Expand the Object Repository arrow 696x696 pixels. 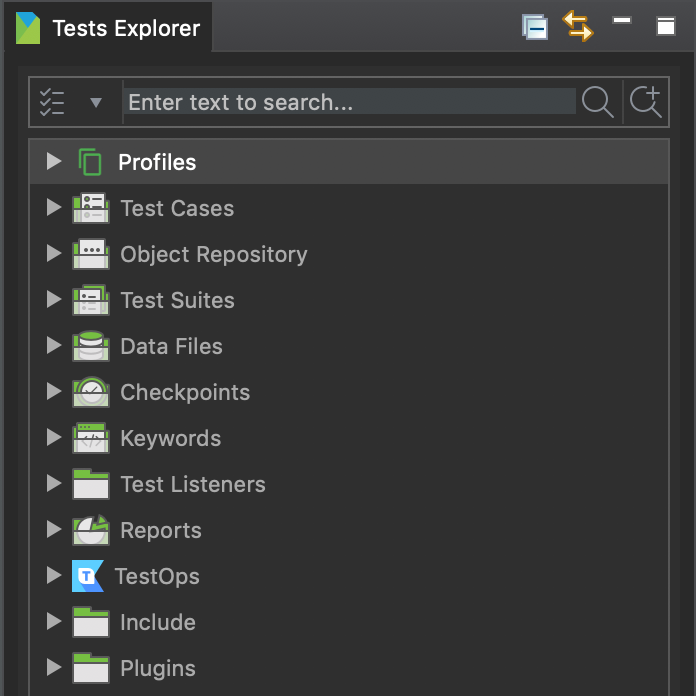coord(54,254)
